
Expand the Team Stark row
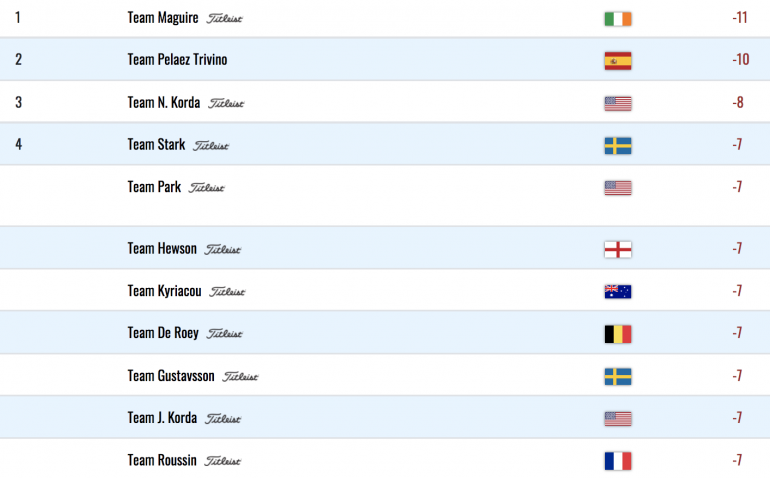385,144
